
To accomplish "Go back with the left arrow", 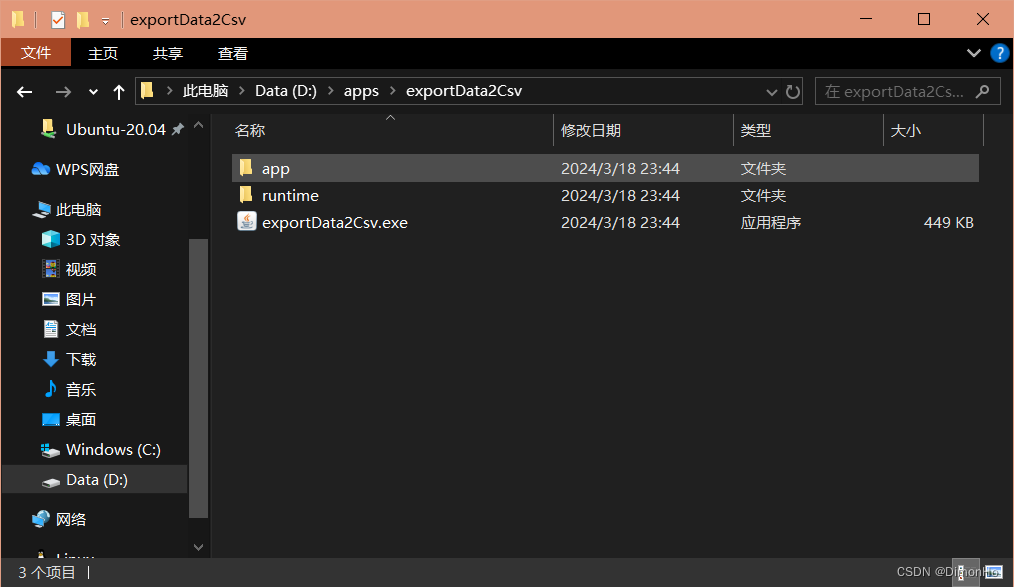I will click(25, 92).
